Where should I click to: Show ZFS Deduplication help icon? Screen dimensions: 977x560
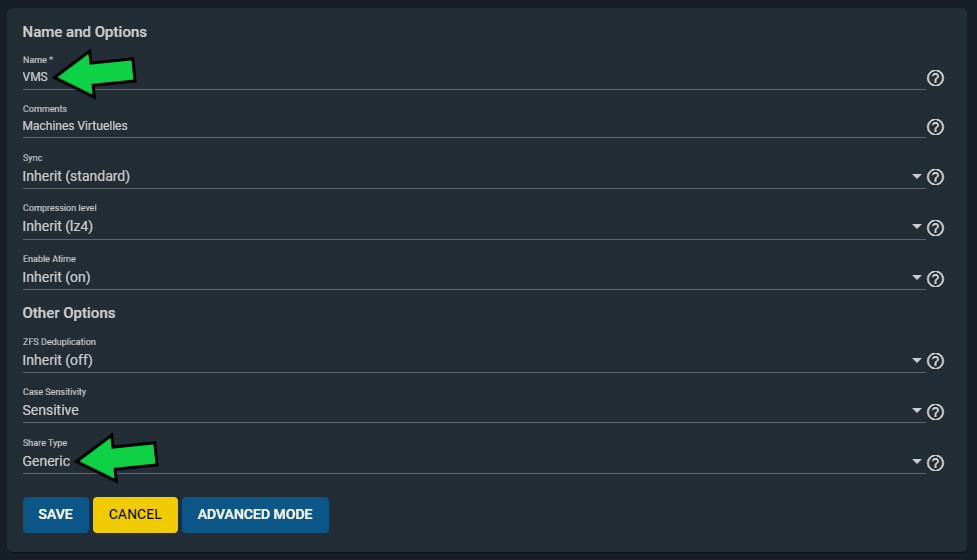(x=935, y=361)
